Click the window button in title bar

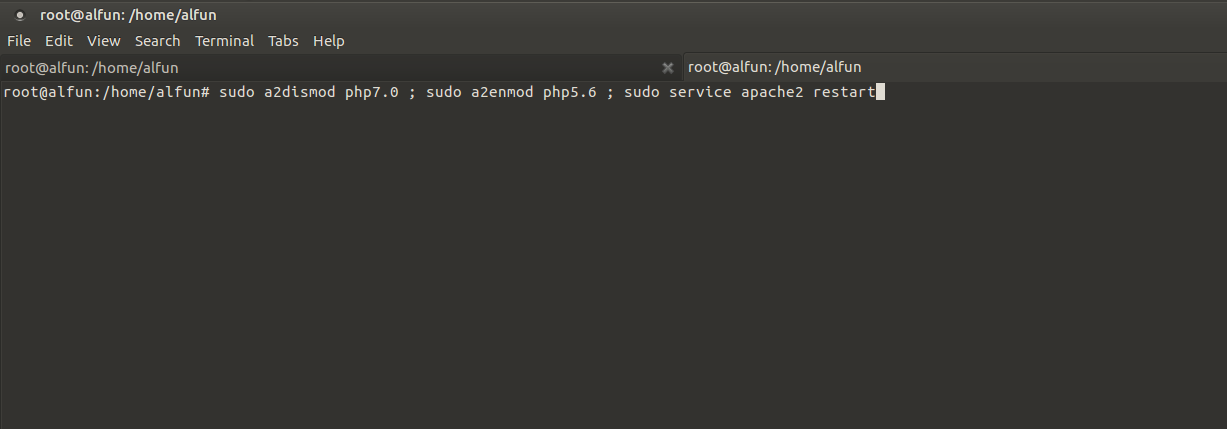coord(20,15)
